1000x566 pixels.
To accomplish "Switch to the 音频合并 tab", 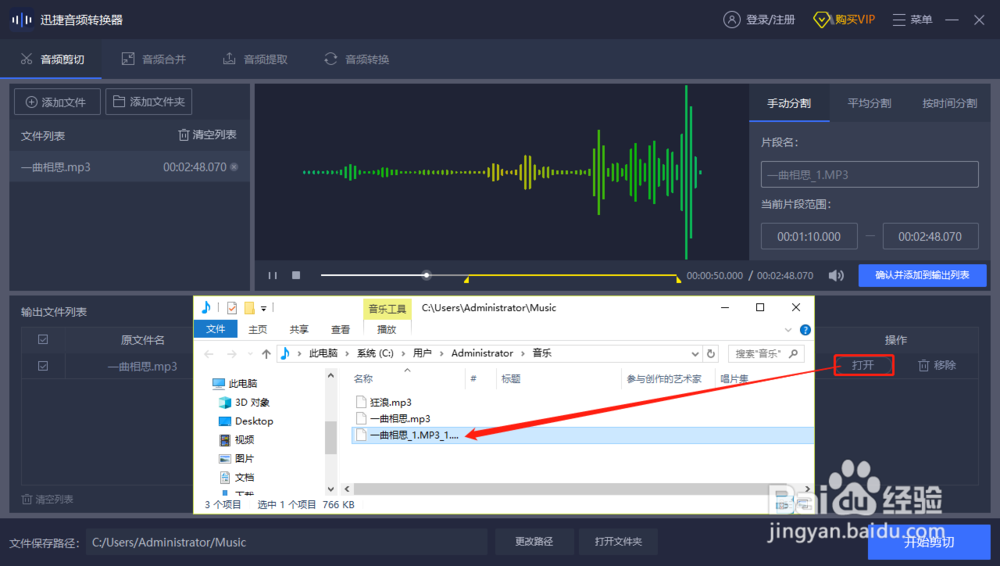I will click(154, 59).
